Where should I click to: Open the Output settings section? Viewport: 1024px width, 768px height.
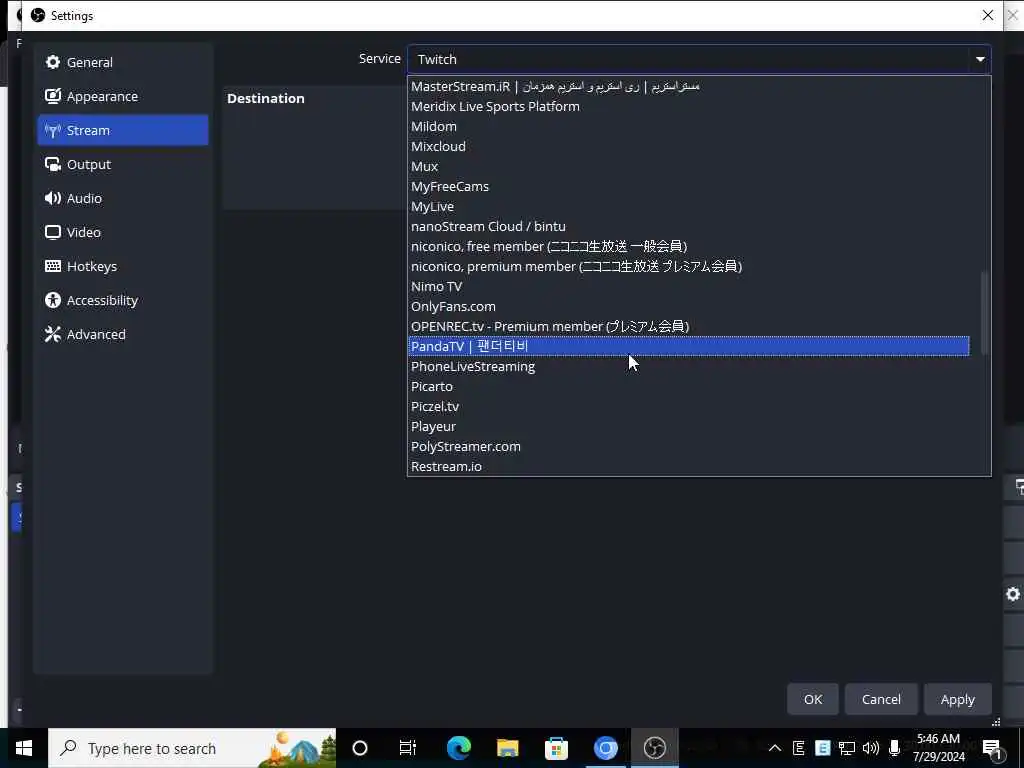click(123, 164)
